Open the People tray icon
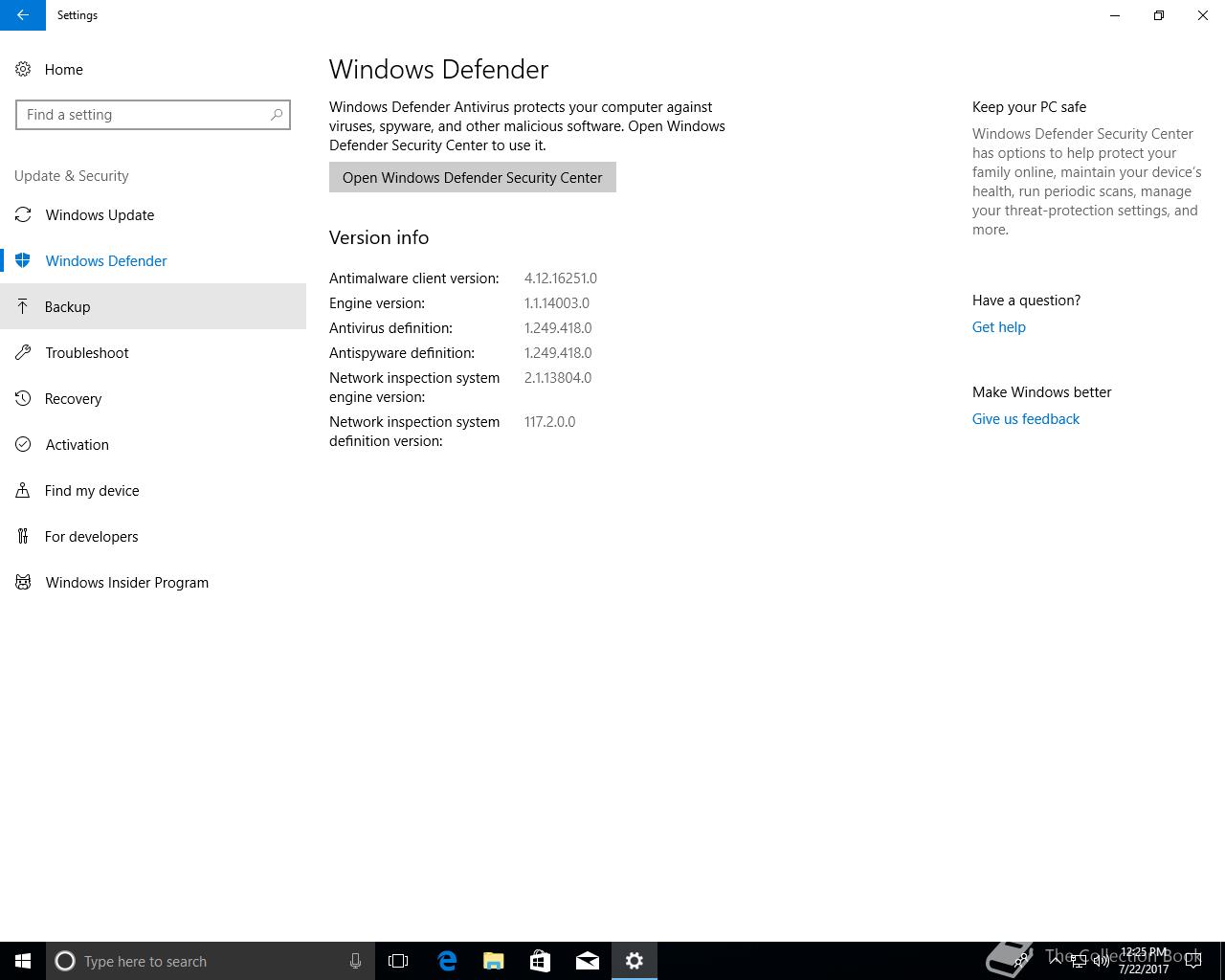The width and height of the screenshot is (1225, 980). (x=1022, y=960)
